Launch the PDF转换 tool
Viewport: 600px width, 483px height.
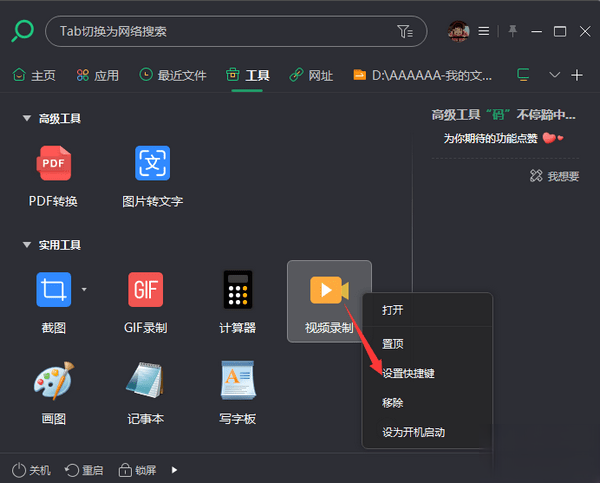pos(54,176)
